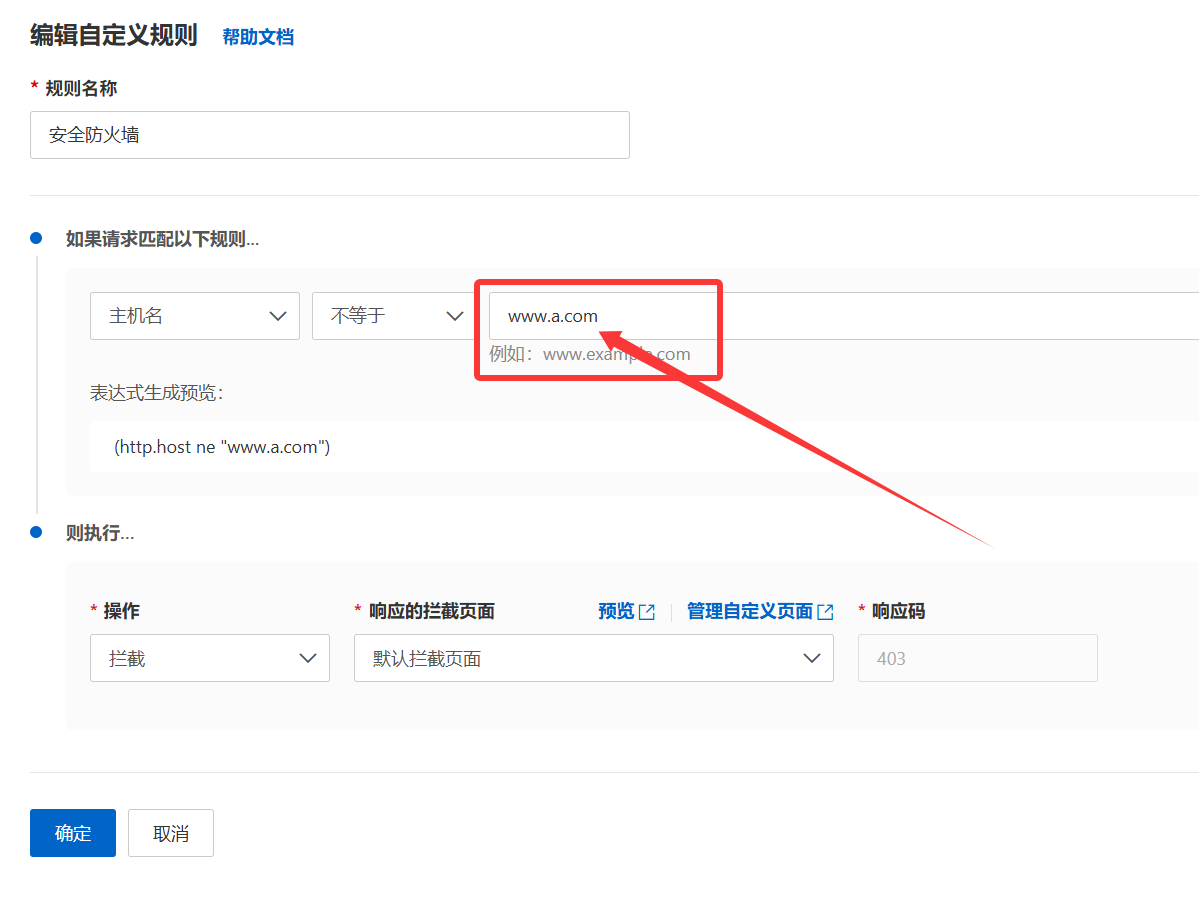
Task: Open the 预览 blocked-page preview
Action: click(618, 611)
